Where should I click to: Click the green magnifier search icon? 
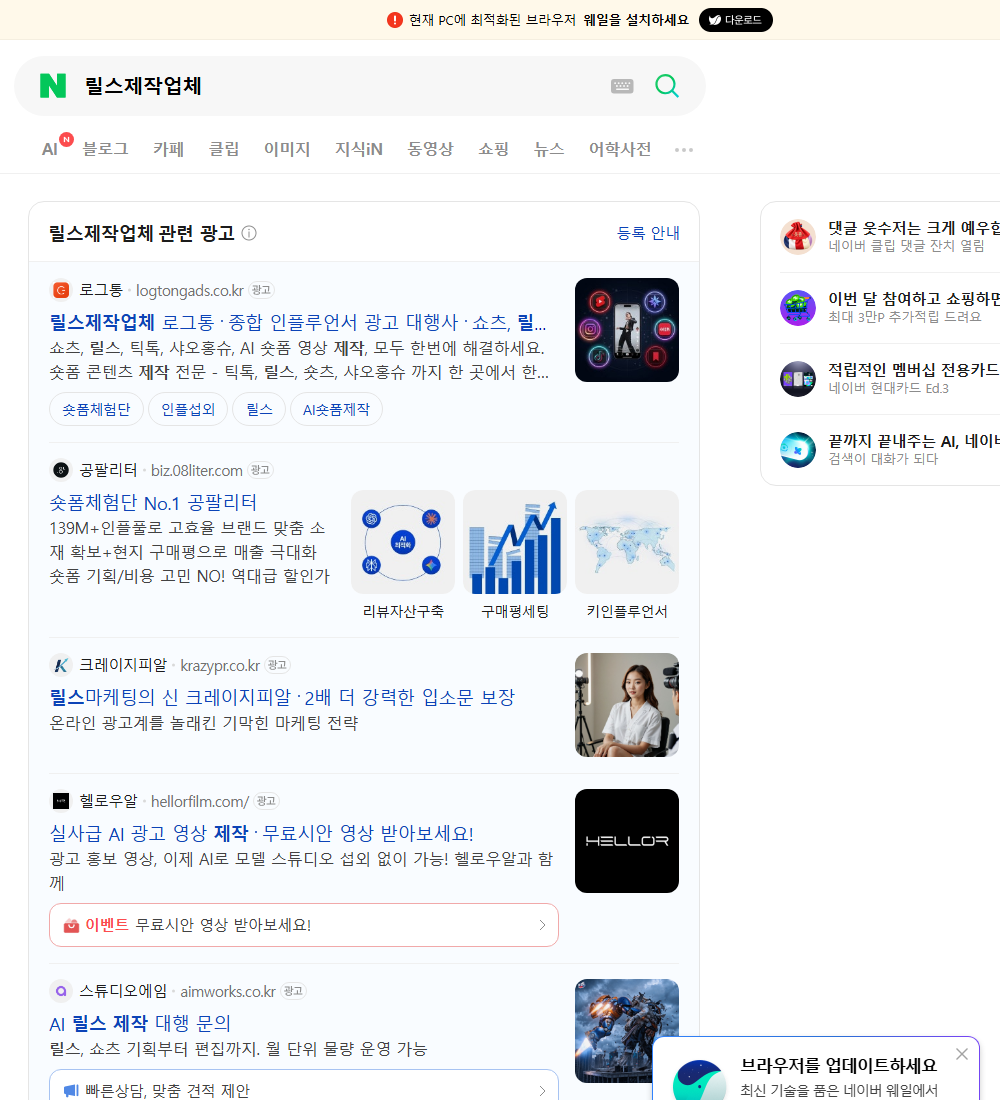[667, 86]
